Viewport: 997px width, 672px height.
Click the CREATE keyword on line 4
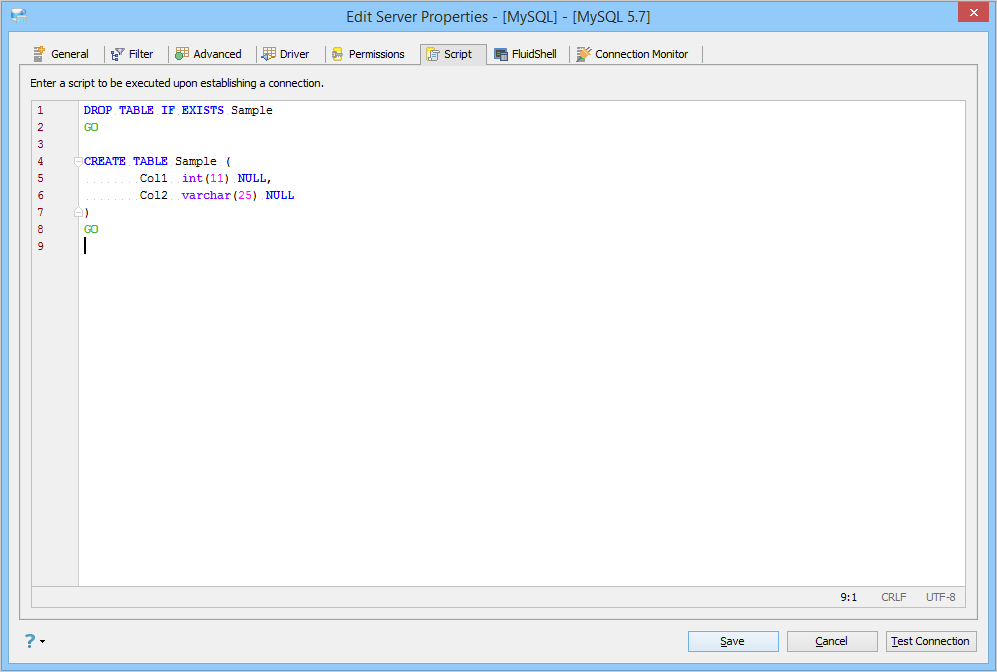point(105,161)
